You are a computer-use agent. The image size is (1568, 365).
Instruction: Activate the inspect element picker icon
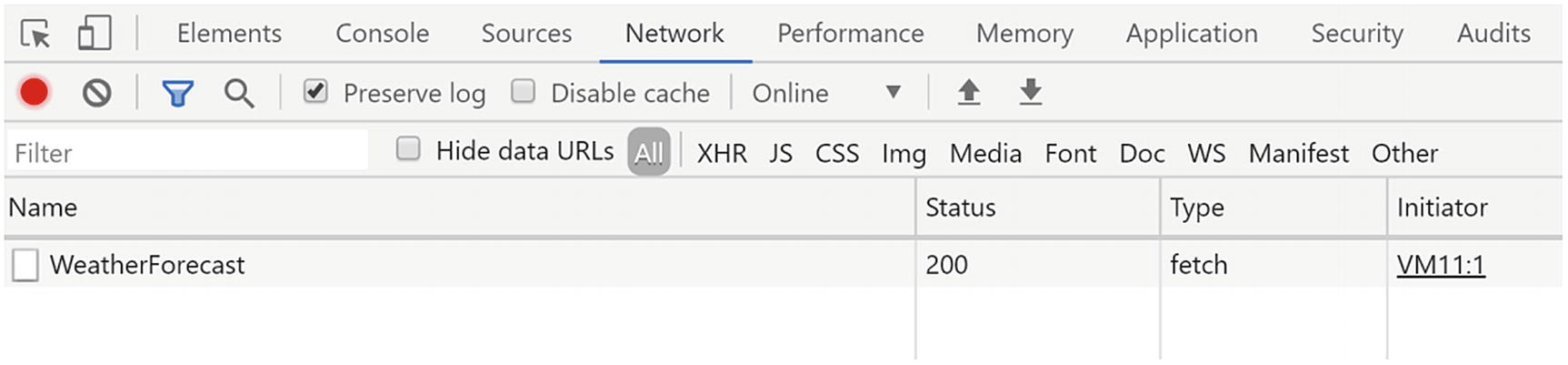coord(36,34)
